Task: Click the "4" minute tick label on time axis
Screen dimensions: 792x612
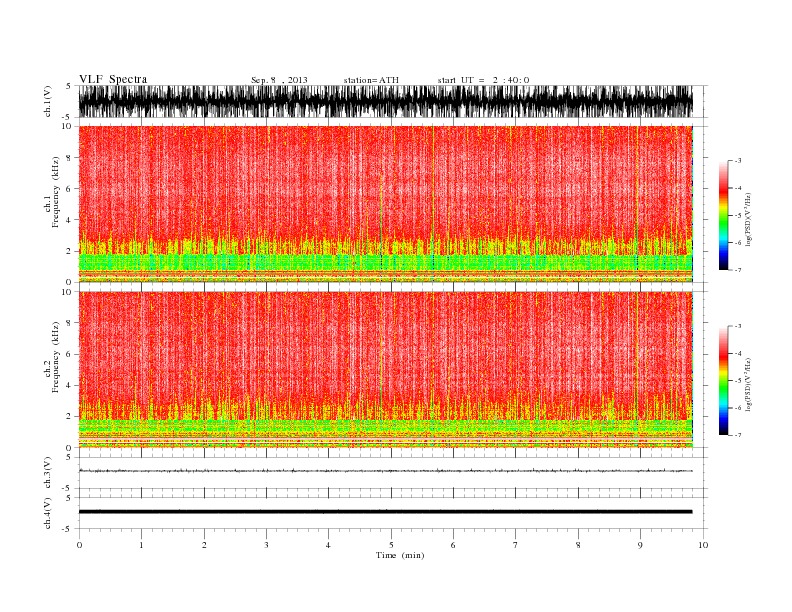Action: [328, 545]
